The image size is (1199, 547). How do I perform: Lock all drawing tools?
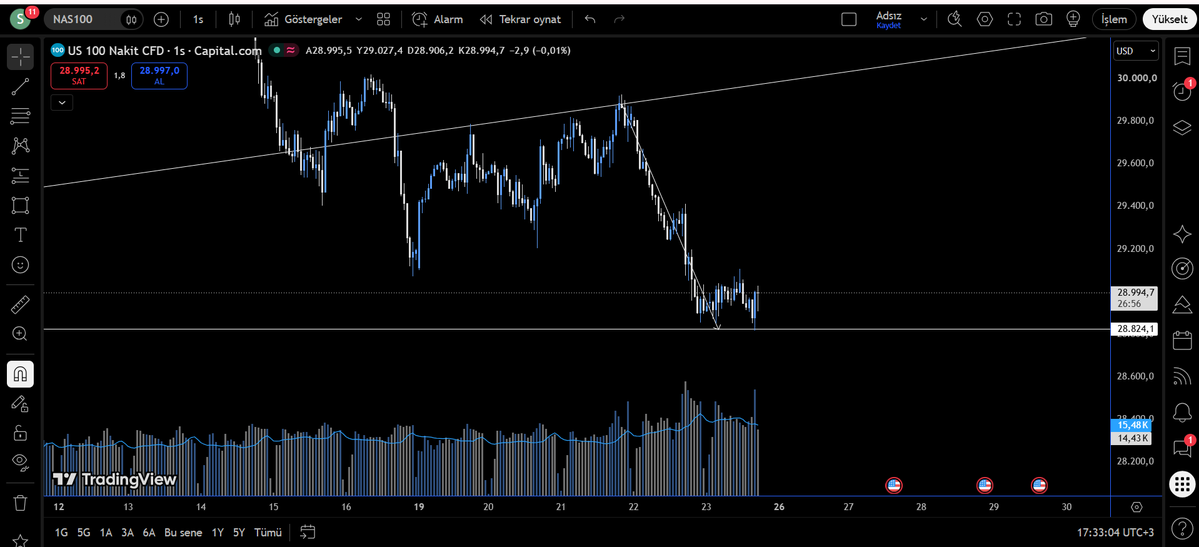click(x=21, y=433)
